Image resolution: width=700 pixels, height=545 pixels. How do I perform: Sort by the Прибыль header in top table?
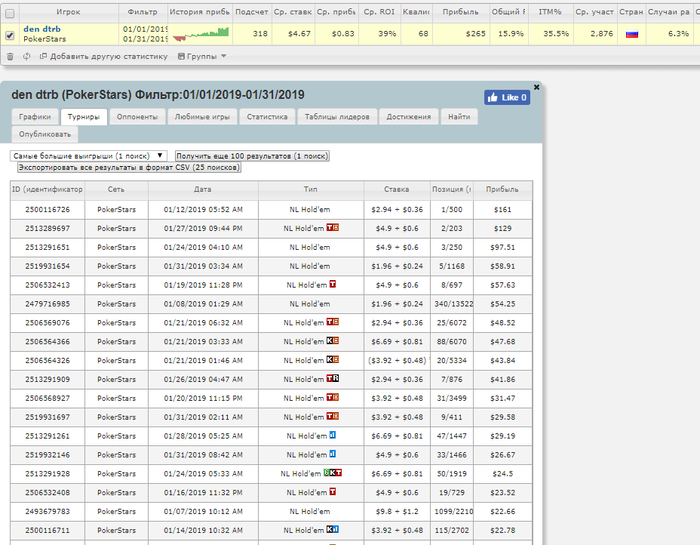tap(460, 12)
